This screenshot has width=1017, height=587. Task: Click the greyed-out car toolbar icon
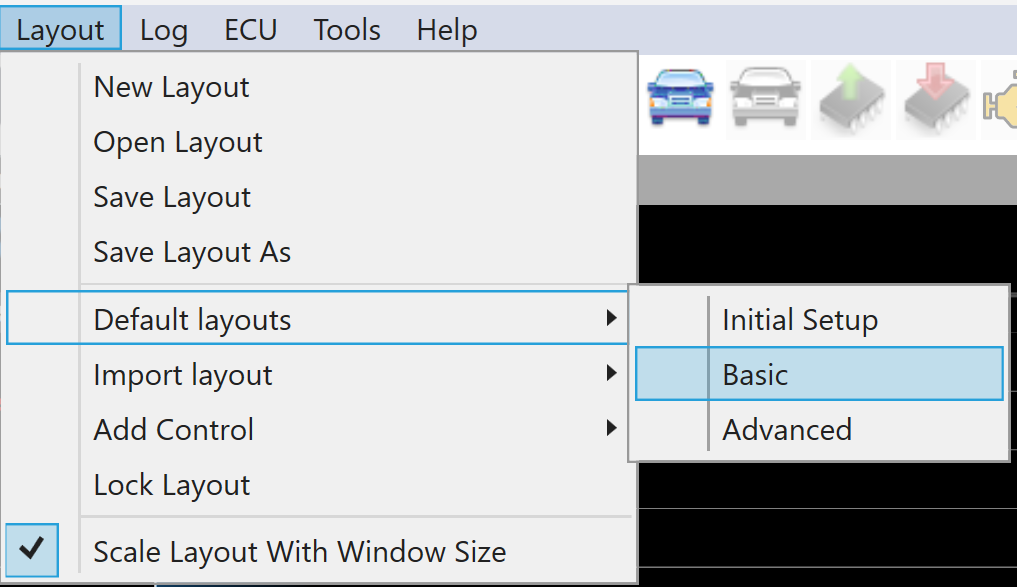[767, 97]
